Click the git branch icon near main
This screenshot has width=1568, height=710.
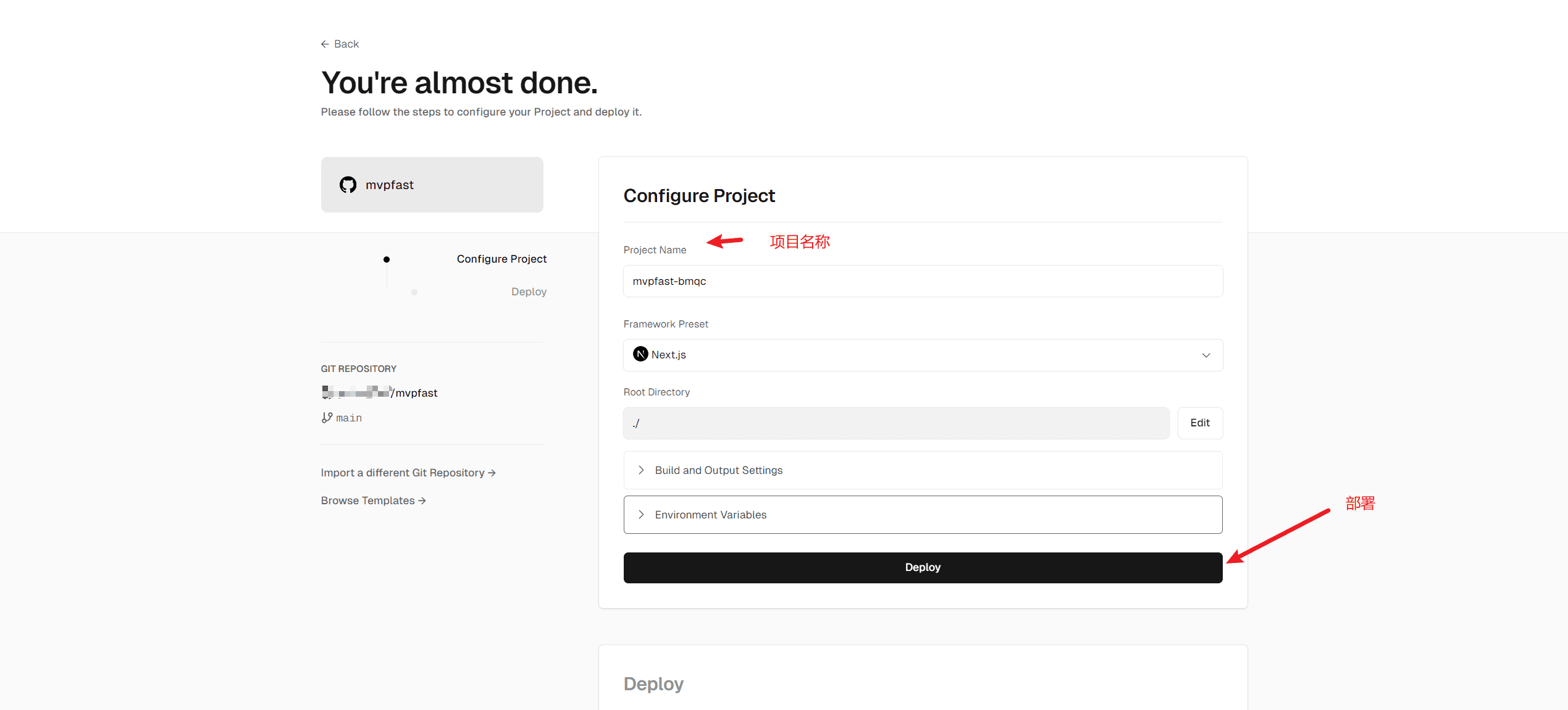pyautogui.click(x=327, y=418)
